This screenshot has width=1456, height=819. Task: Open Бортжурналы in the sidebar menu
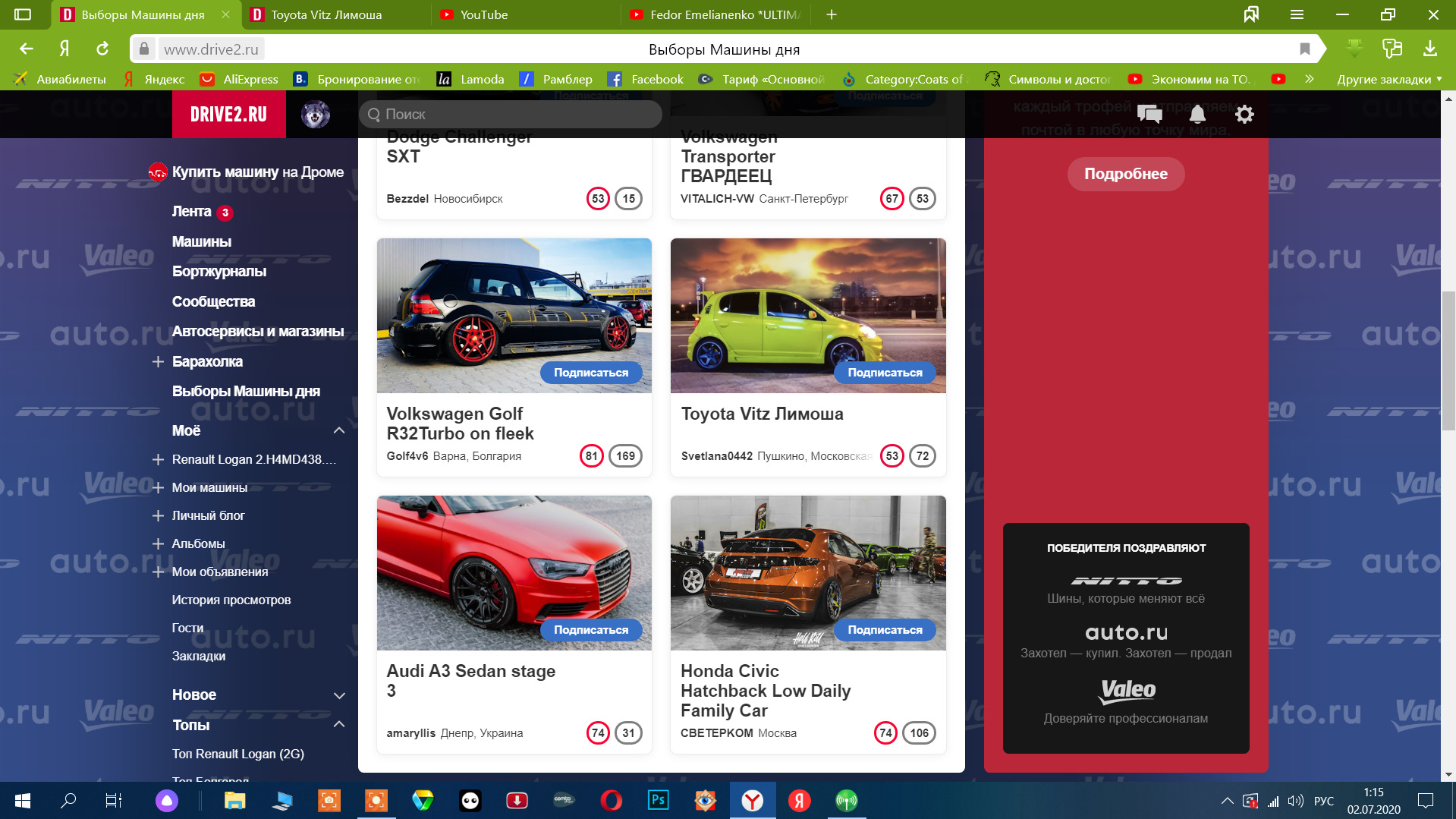(x=219, y=271)
